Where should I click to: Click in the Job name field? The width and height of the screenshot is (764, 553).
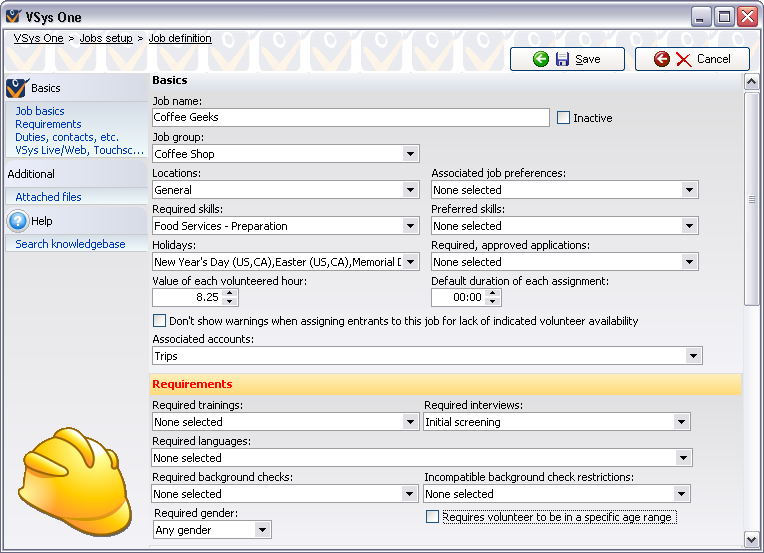[351, 117]
